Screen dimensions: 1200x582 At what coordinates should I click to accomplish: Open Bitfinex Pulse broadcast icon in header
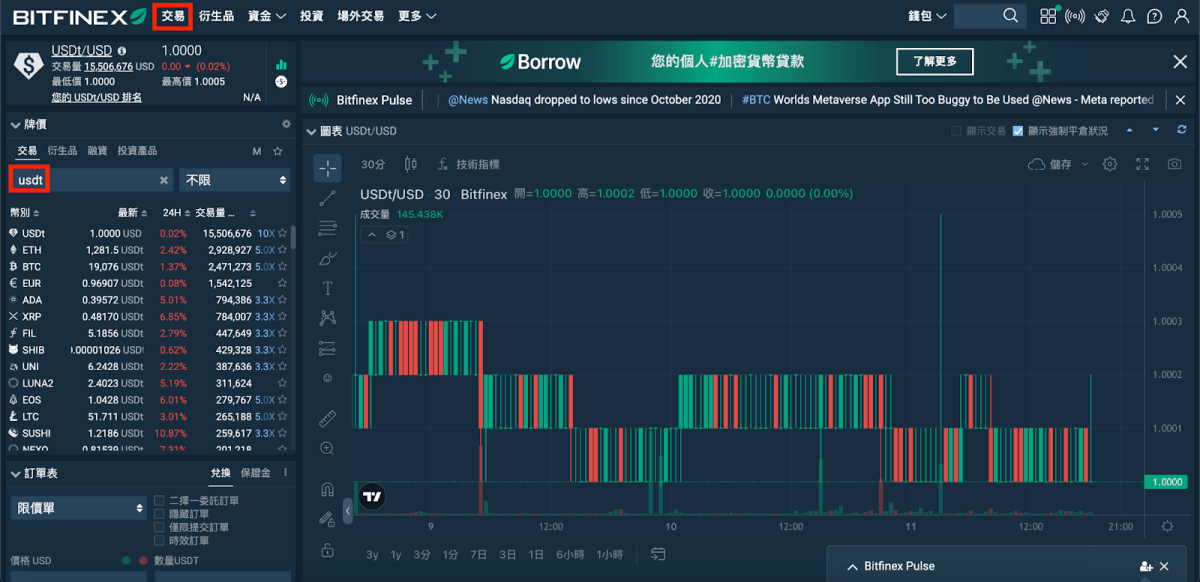[x=1075, y=16]
